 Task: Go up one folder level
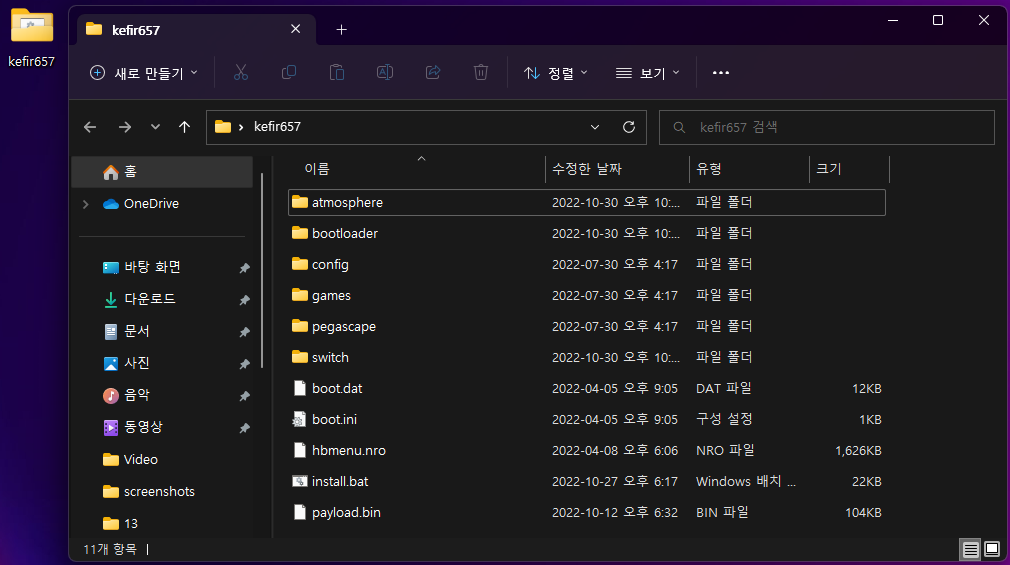tap(184, 127)
